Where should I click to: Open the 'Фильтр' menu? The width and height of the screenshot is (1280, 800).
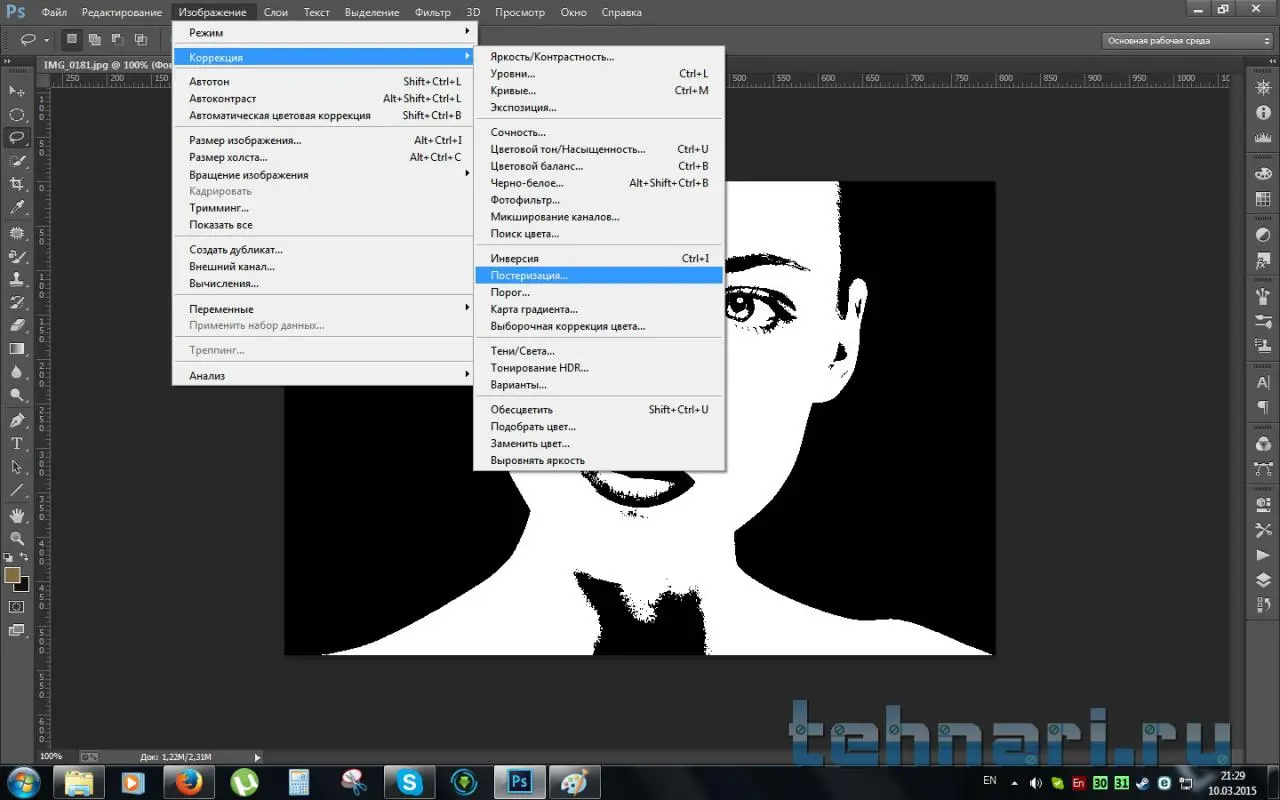pos(432,12)
